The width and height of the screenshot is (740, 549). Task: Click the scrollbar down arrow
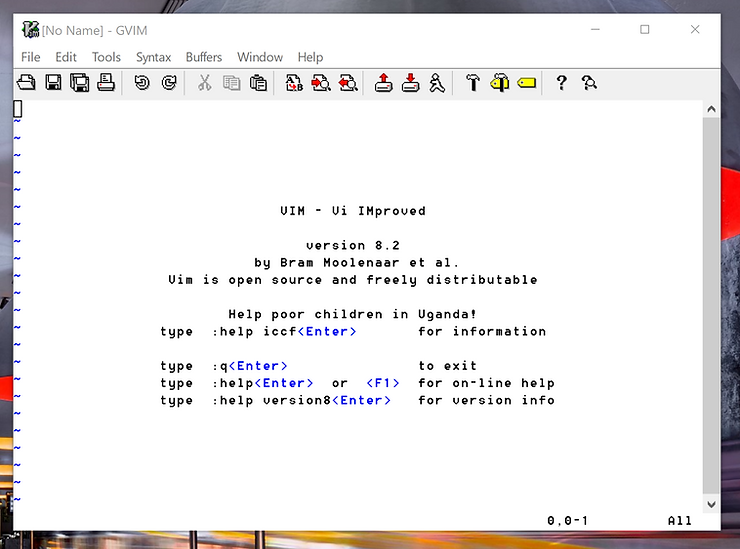[711, 504]
